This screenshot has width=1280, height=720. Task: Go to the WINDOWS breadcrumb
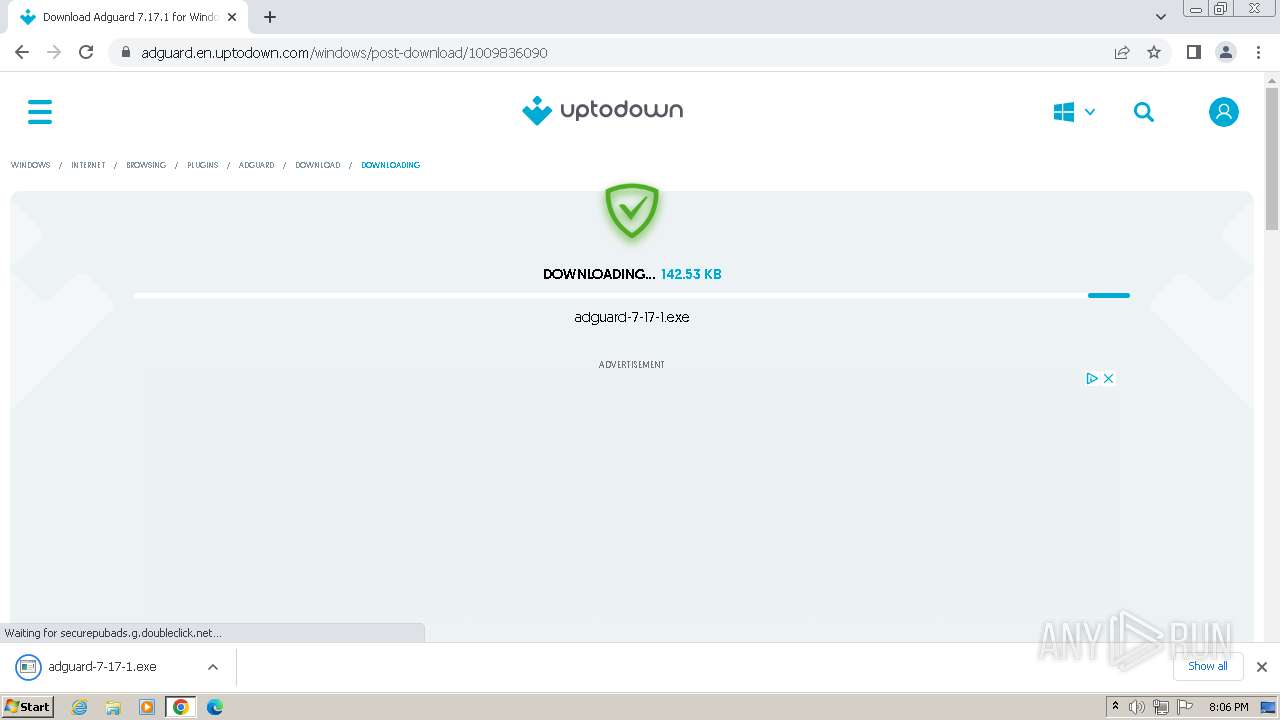30,165
